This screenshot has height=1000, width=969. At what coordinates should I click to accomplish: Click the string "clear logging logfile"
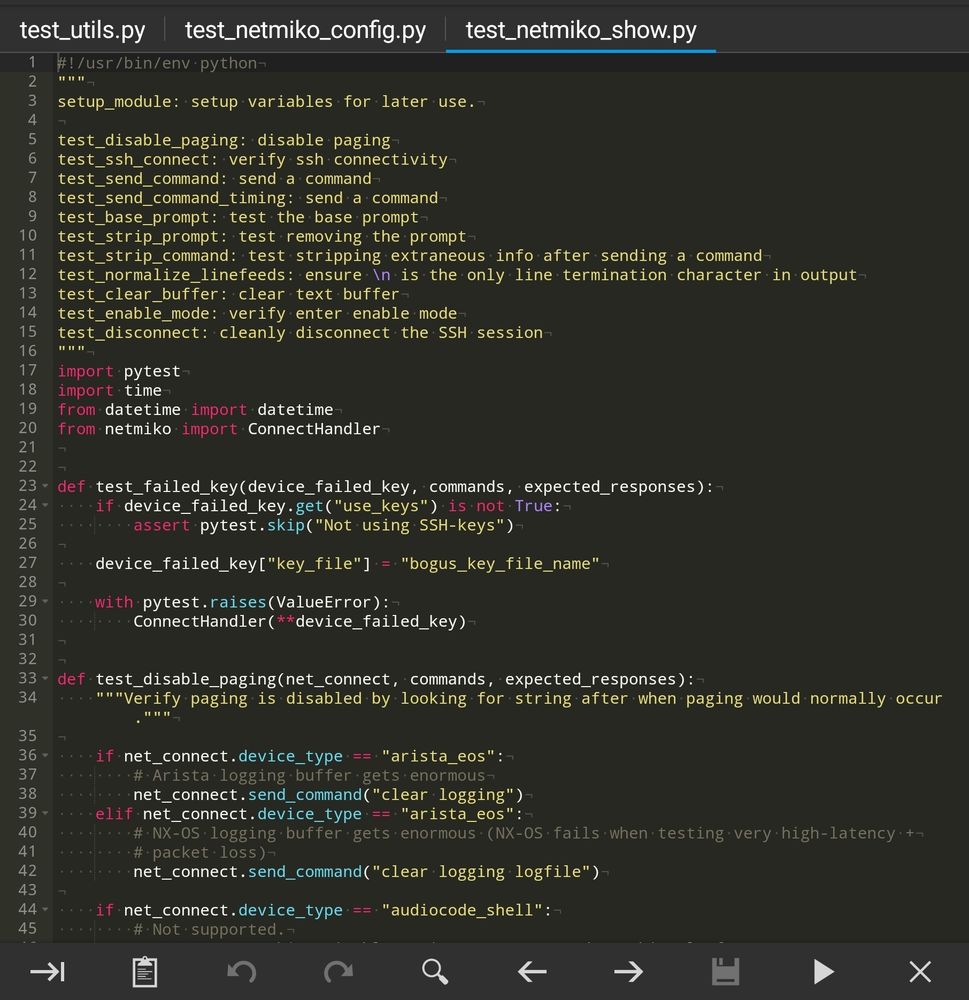(482, 872)
